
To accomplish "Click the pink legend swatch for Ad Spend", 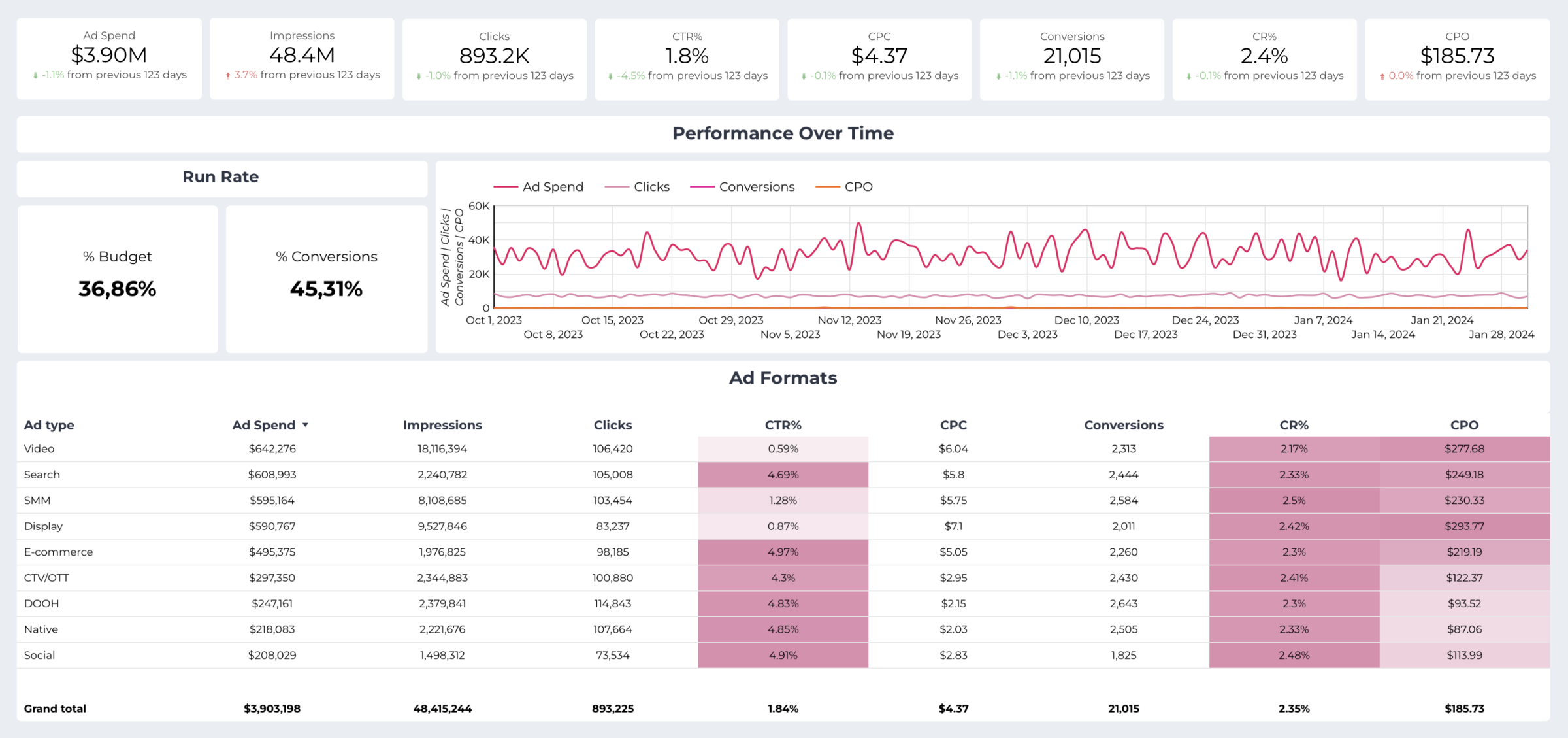I will coord(506,186).
